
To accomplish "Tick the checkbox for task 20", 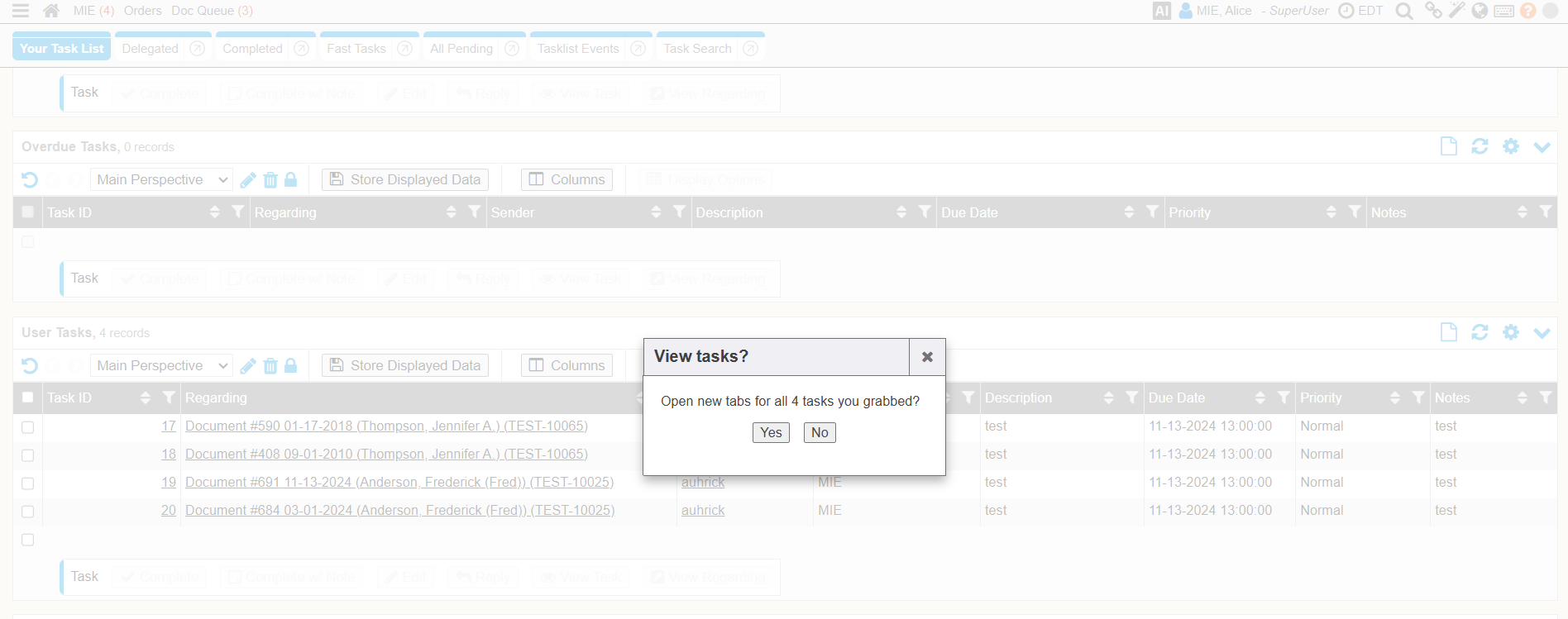I will point(28,512).
